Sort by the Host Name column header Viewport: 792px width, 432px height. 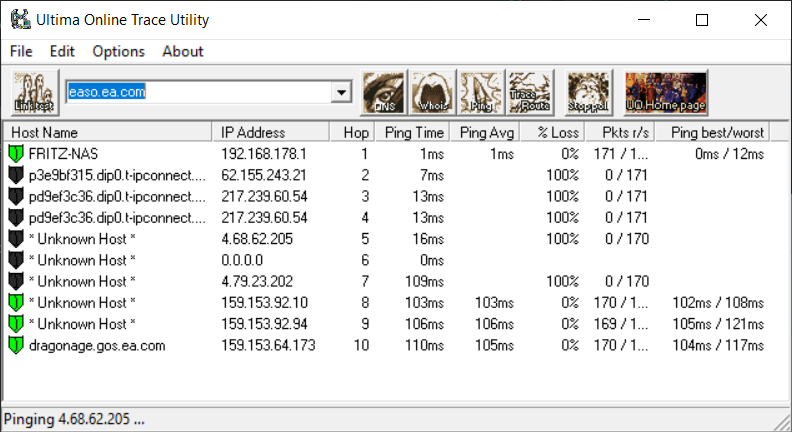(108, 132)
